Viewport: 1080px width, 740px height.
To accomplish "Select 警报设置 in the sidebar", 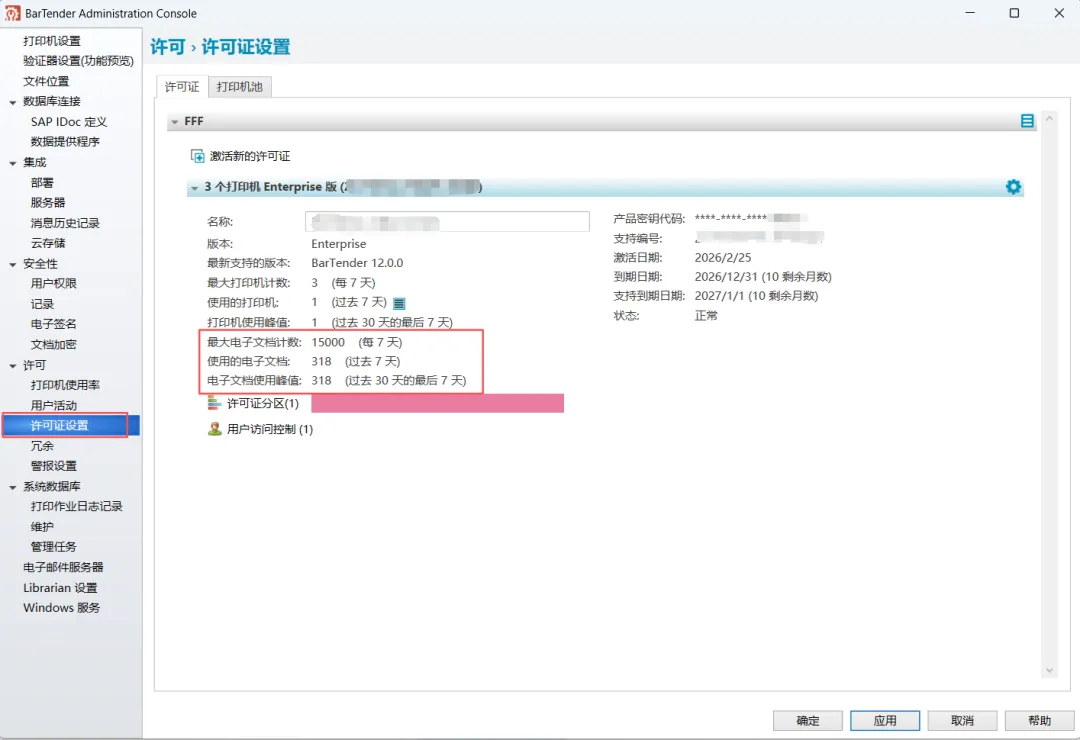I will (54, 466).
